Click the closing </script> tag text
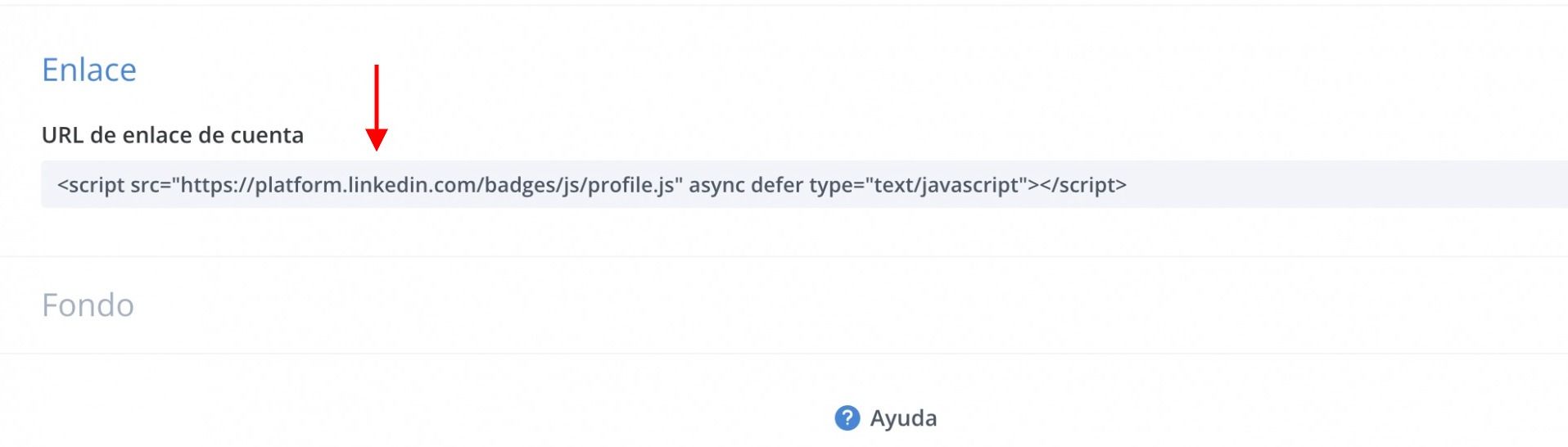 [1083, 185]
